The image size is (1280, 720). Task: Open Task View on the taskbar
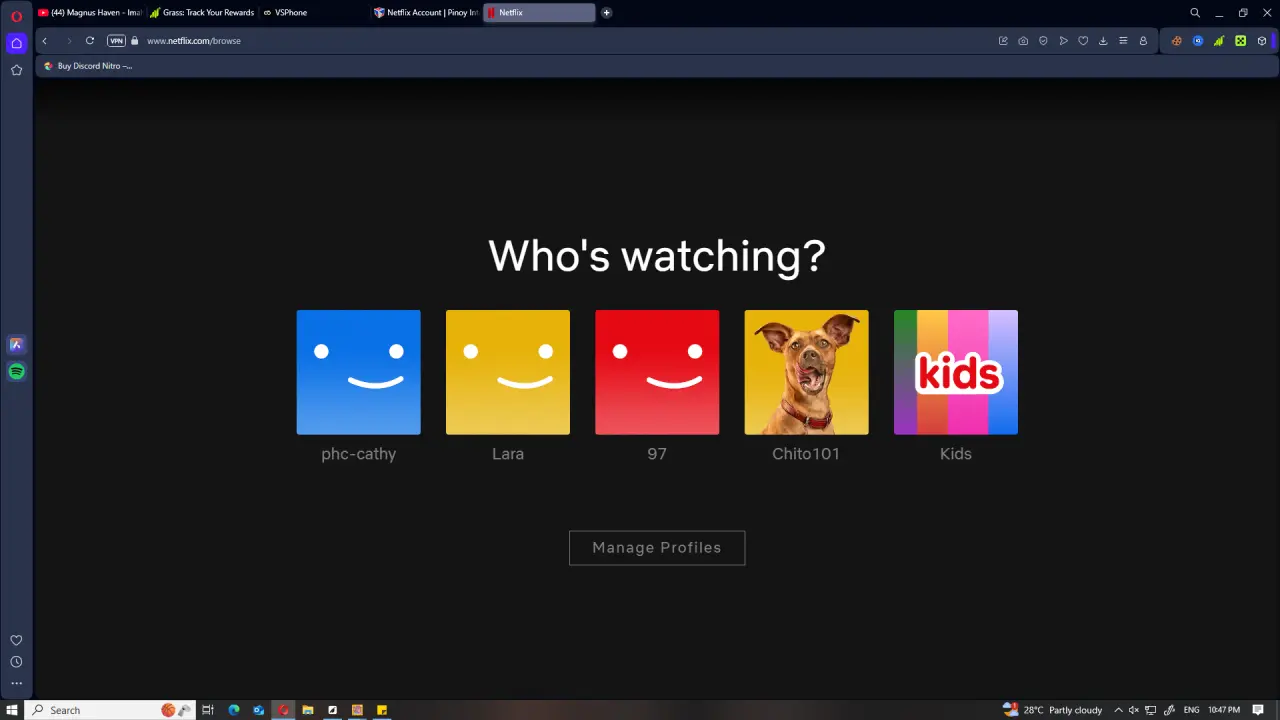point(208,710)
